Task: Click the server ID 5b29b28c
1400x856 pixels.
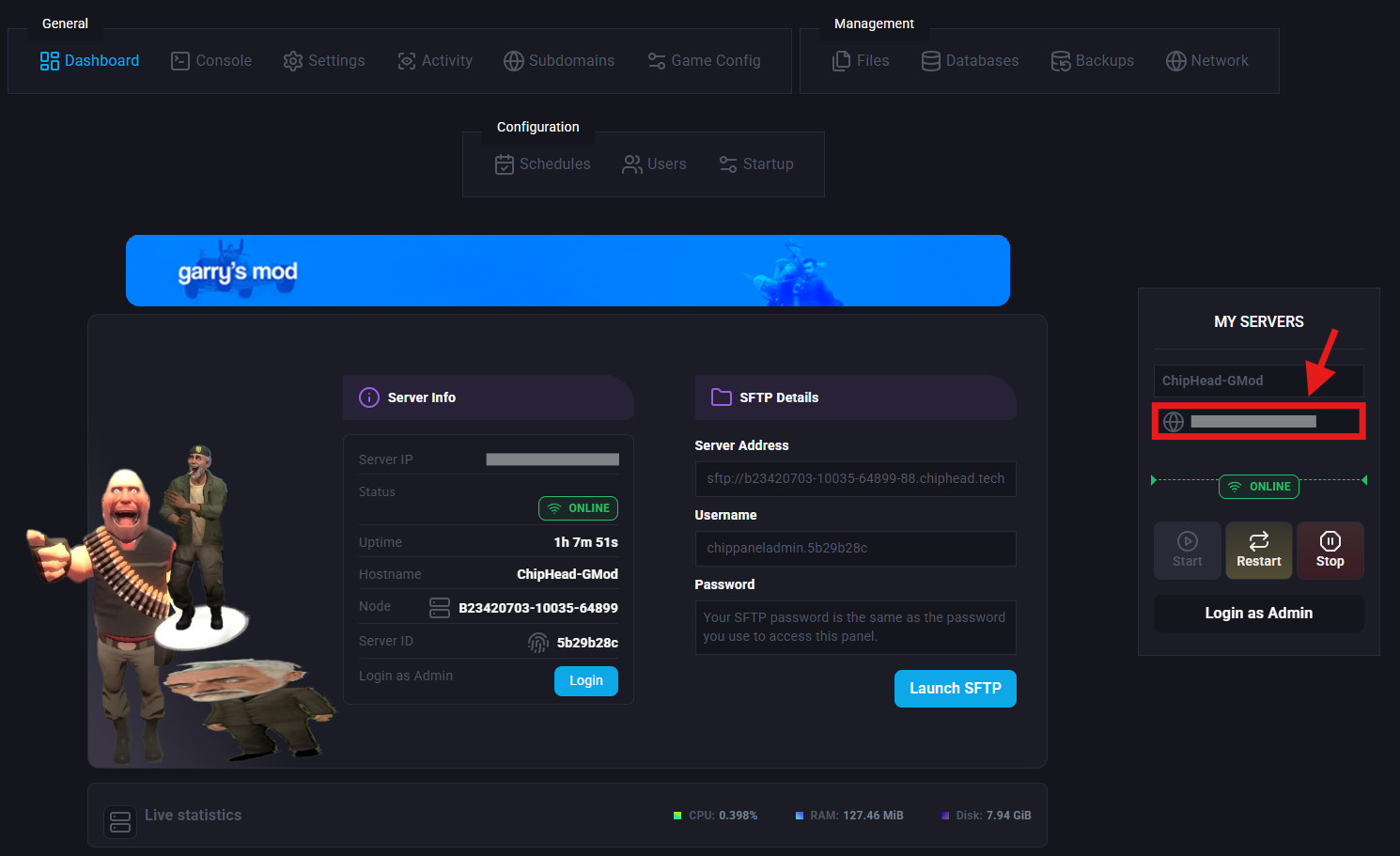Action: tap(587, 643)
